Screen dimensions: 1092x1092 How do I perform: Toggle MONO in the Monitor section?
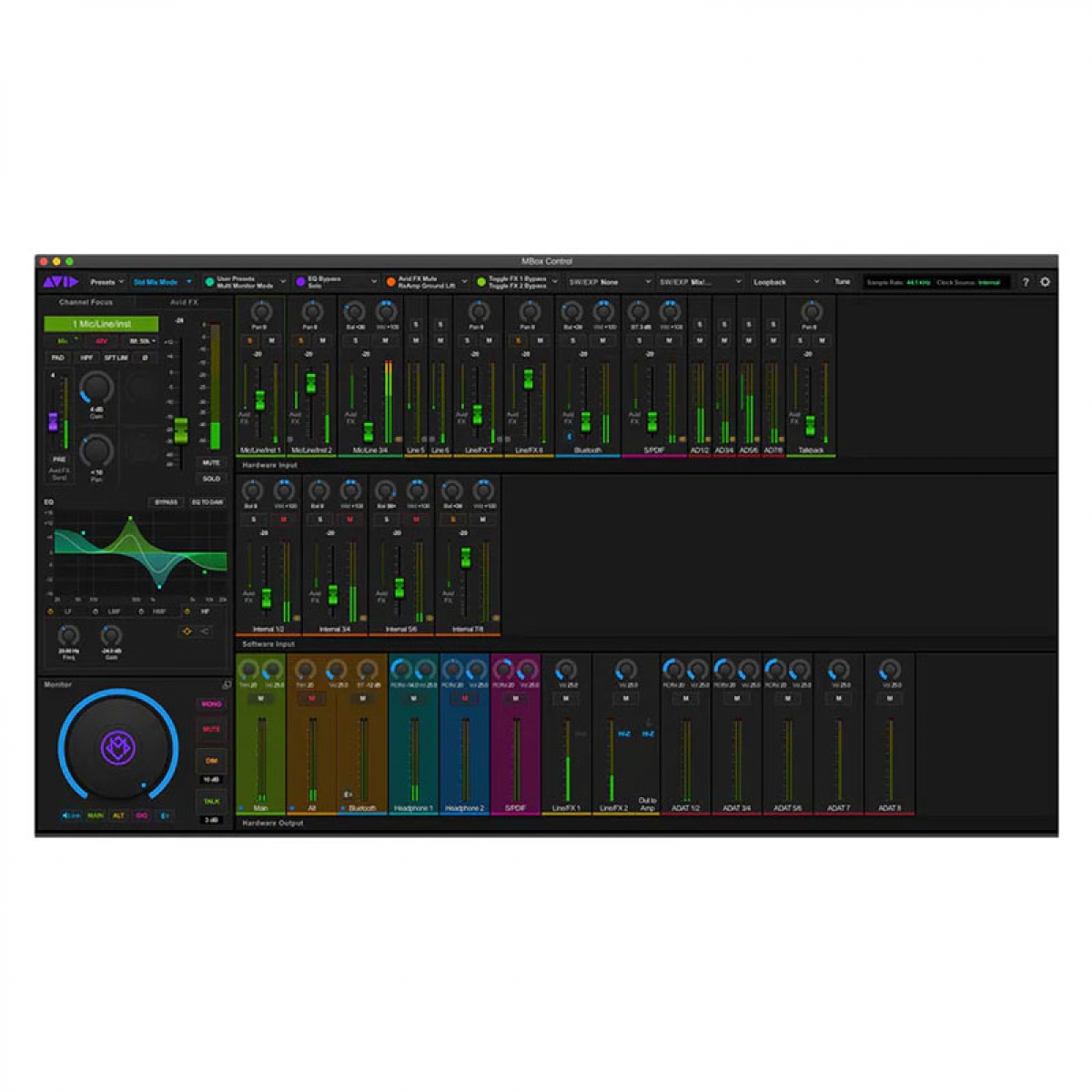[211, 704]
